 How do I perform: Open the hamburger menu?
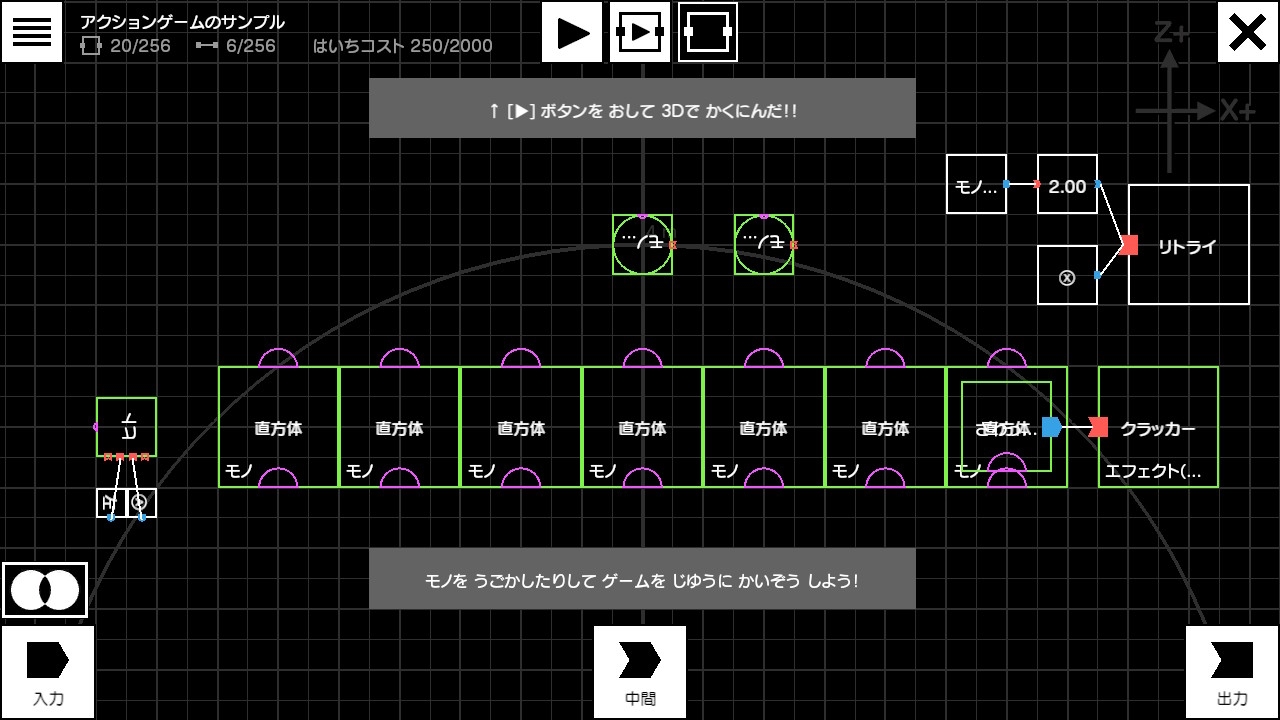(x=32, y=32)
